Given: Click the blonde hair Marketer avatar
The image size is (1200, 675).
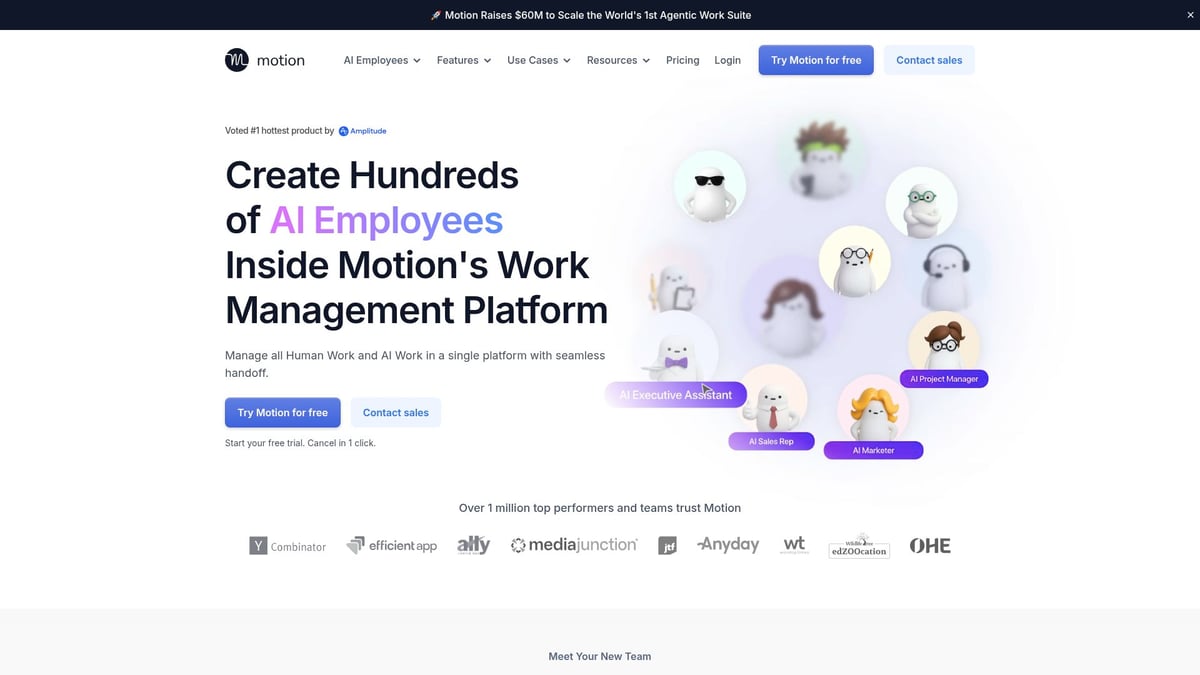Looking at the screenshot, I should [873, 410].
